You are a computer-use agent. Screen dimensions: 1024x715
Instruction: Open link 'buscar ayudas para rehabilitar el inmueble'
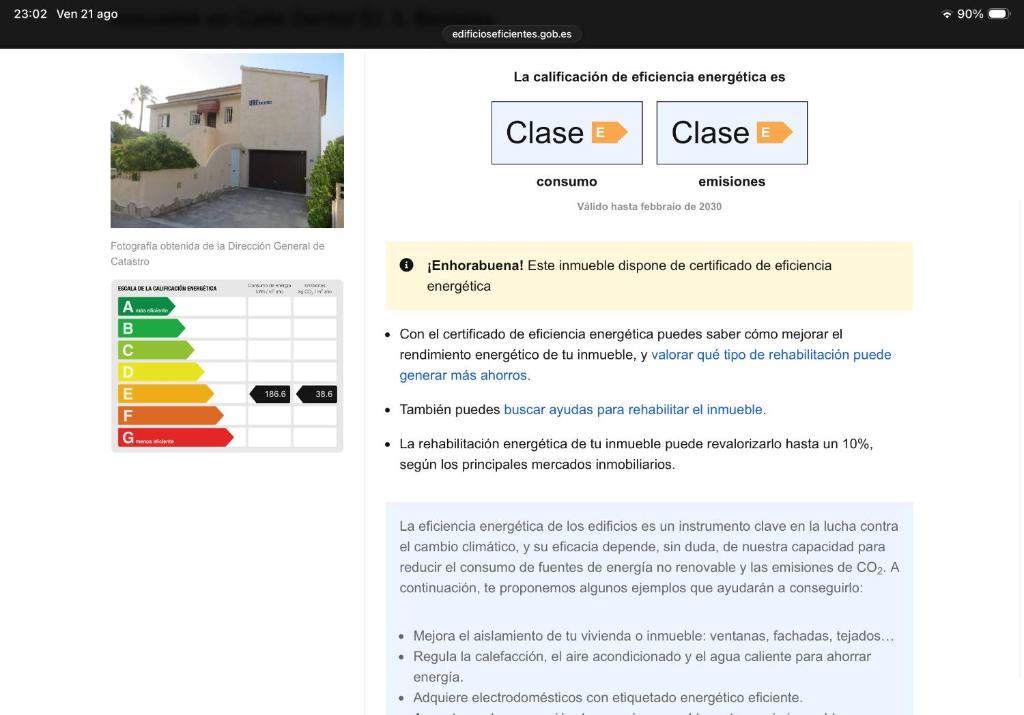(635, 409)
